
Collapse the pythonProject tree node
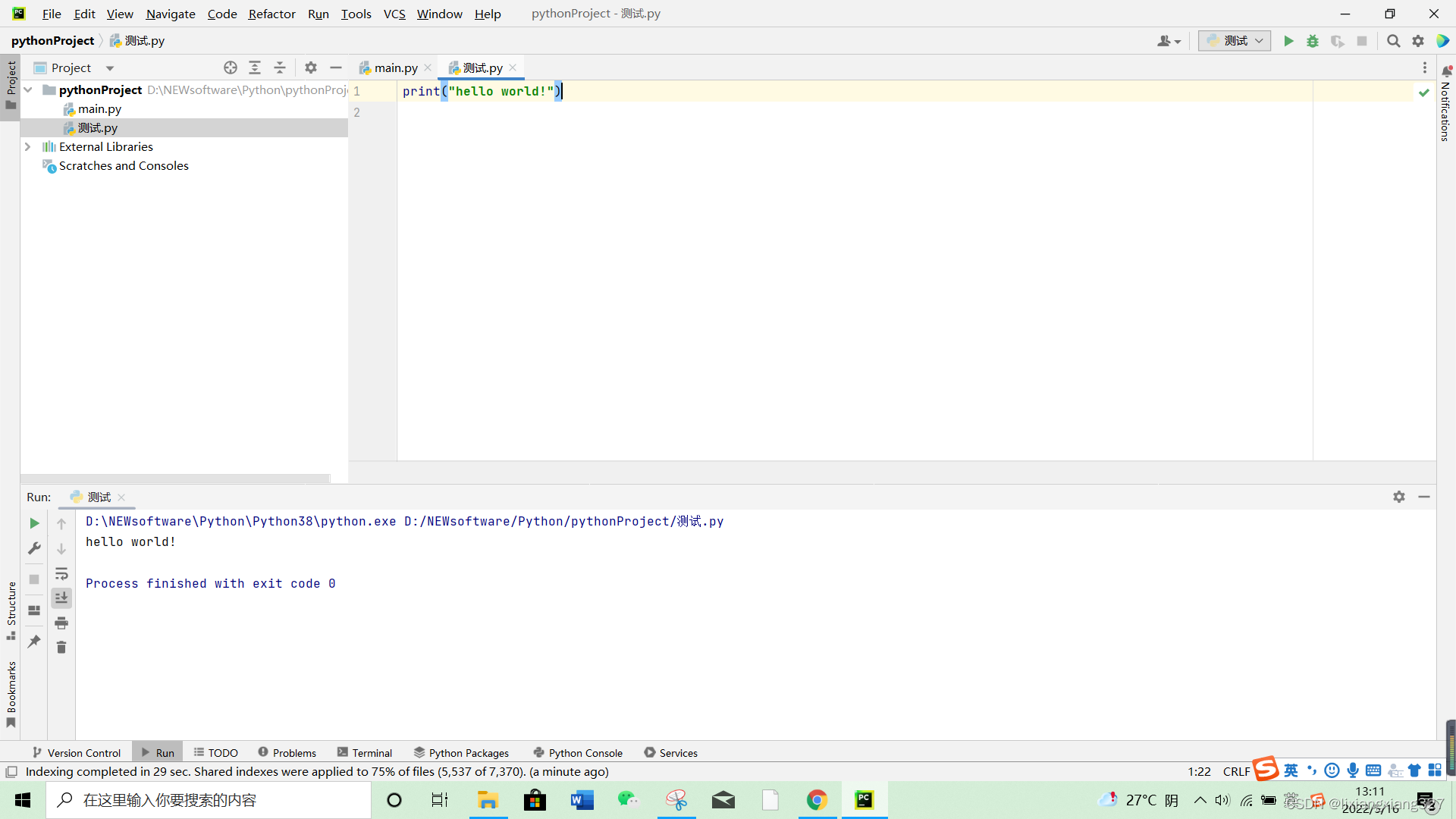click(28, 89)
